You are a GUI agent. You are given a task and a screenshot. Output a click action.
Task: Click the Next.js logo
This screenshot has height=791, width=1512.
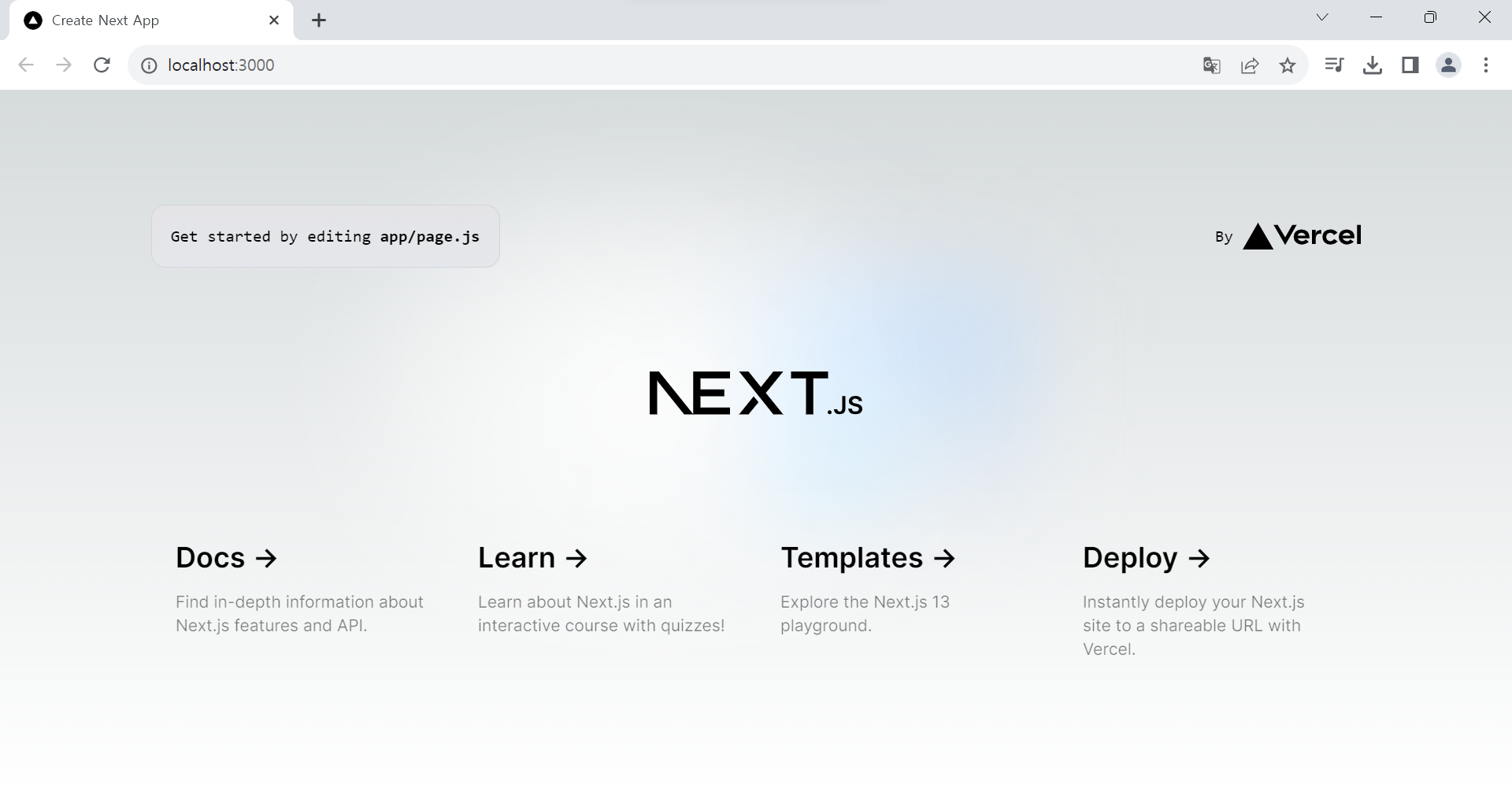[x=756, y=394]
